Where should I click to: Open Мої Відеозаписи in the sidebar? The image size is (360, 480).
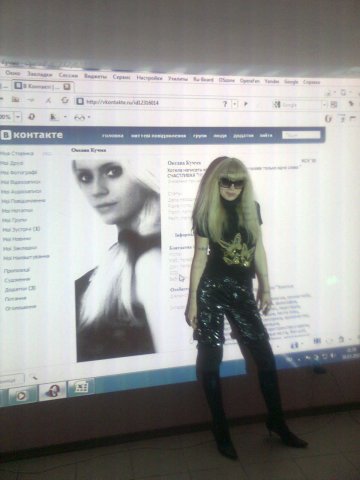pyautogui.click(x=21, y=182)
